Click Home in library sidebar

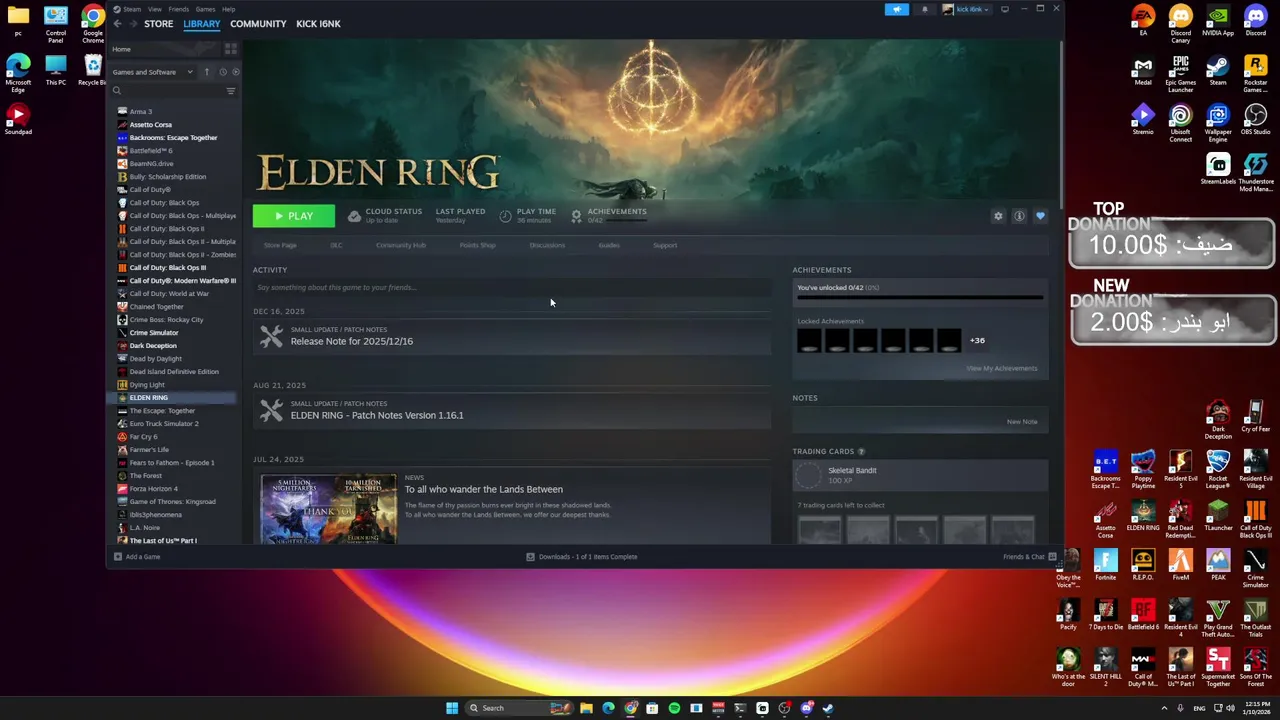121,49
